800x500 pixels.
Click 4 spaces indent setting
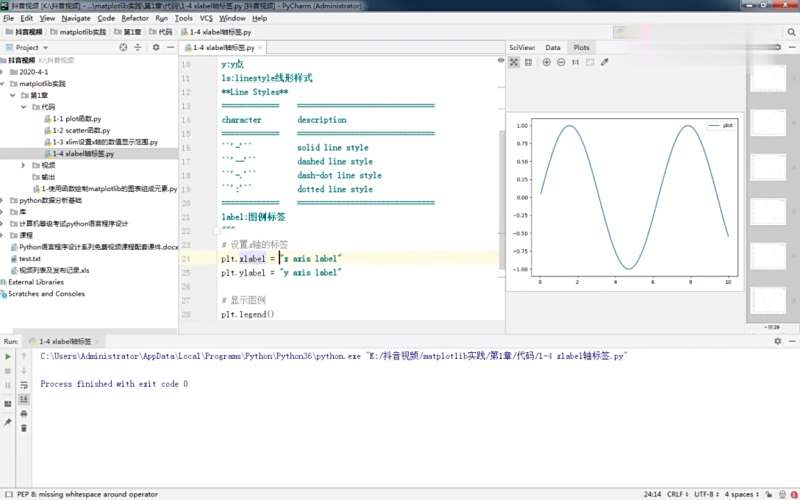[x=742, y=494]
